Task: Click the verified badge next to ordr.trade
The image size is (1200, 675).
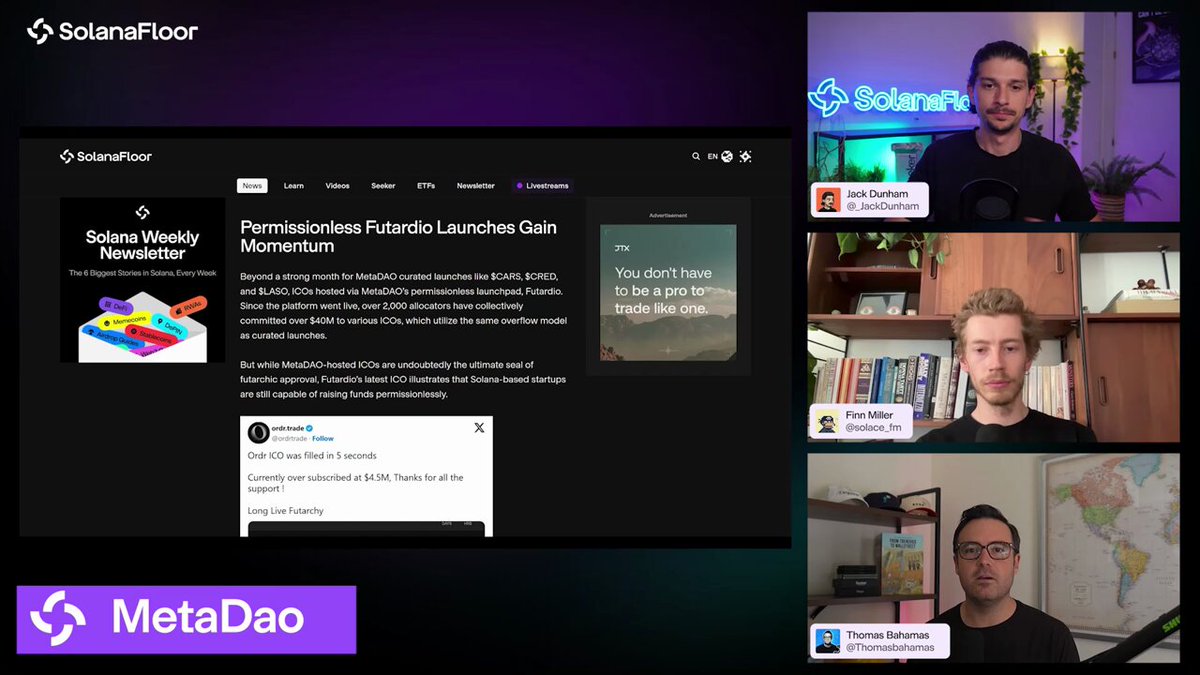Action: 309,428
